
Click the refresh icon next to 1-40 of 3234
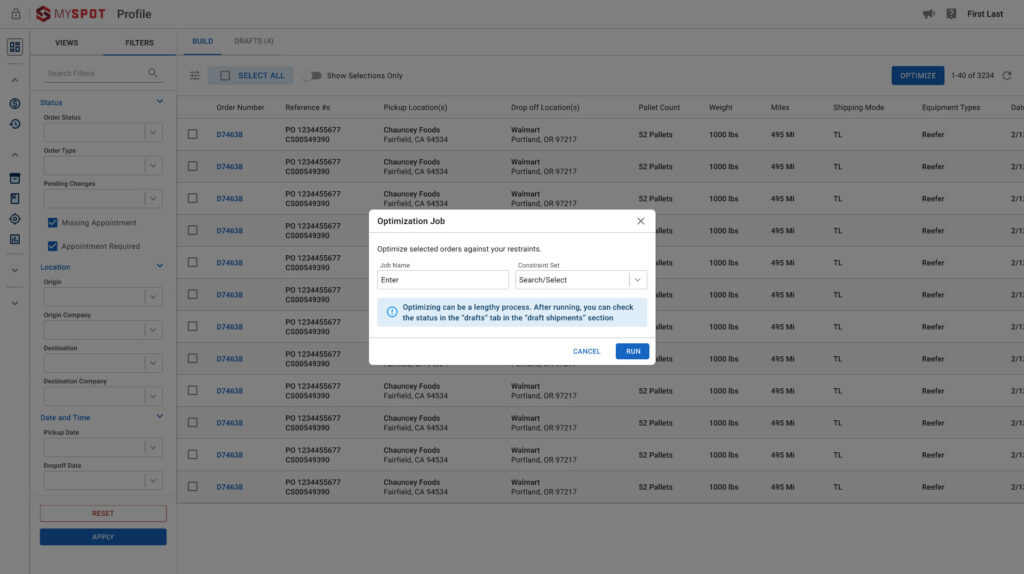tap(1007, 76)
